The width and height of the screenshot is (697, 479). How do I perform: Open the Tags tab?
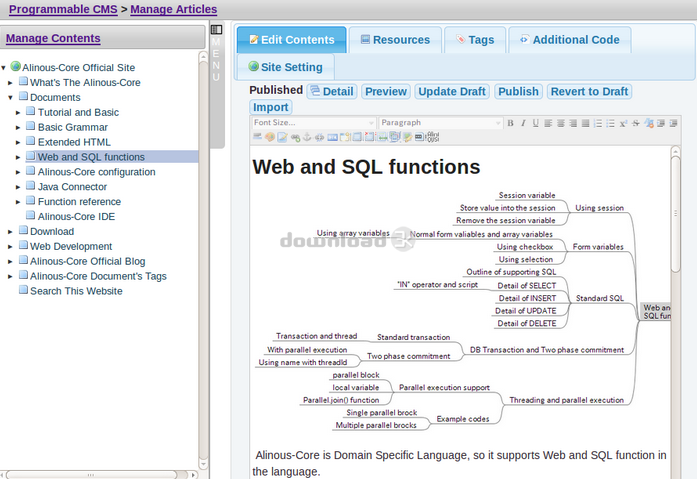click(x=475, y=40)
